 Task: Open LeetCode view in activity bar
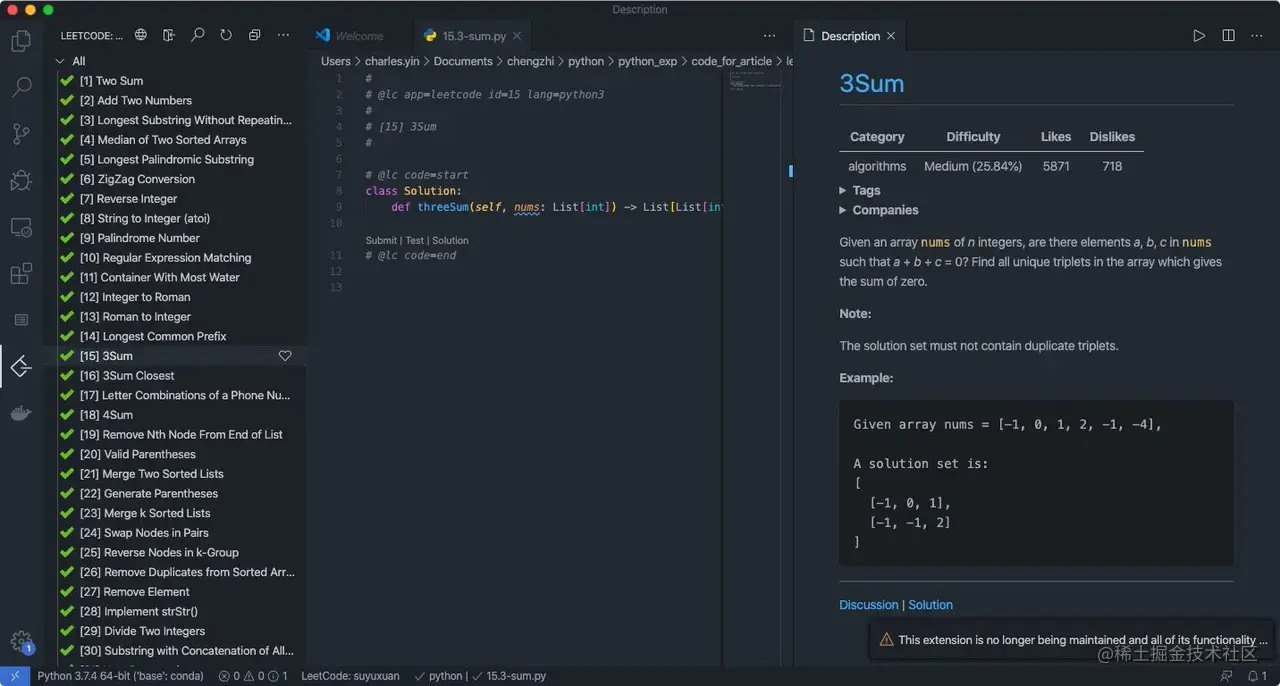(x=21, y=367)
